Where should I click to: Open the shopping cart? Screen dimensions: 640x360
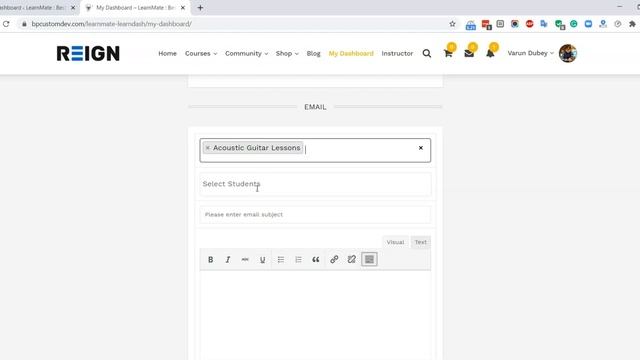pos(448,53)
